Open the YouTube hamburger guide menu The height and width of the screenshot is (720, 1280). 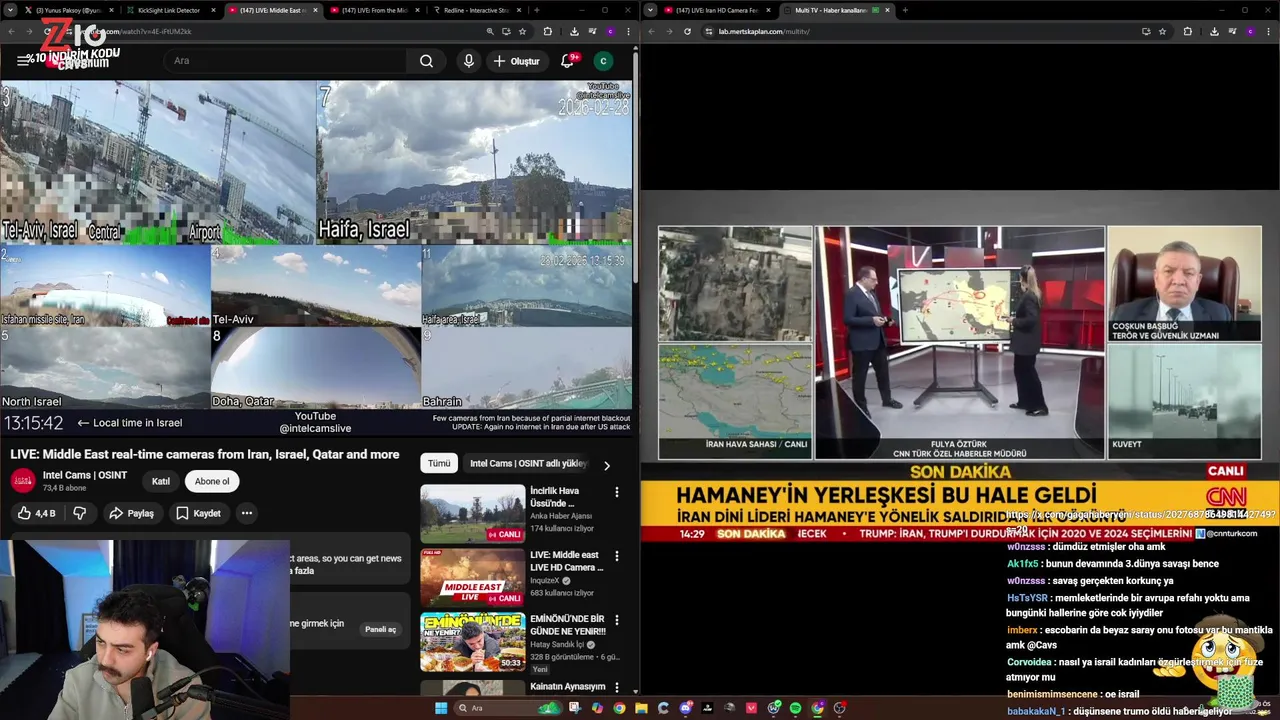coord(23,61)
